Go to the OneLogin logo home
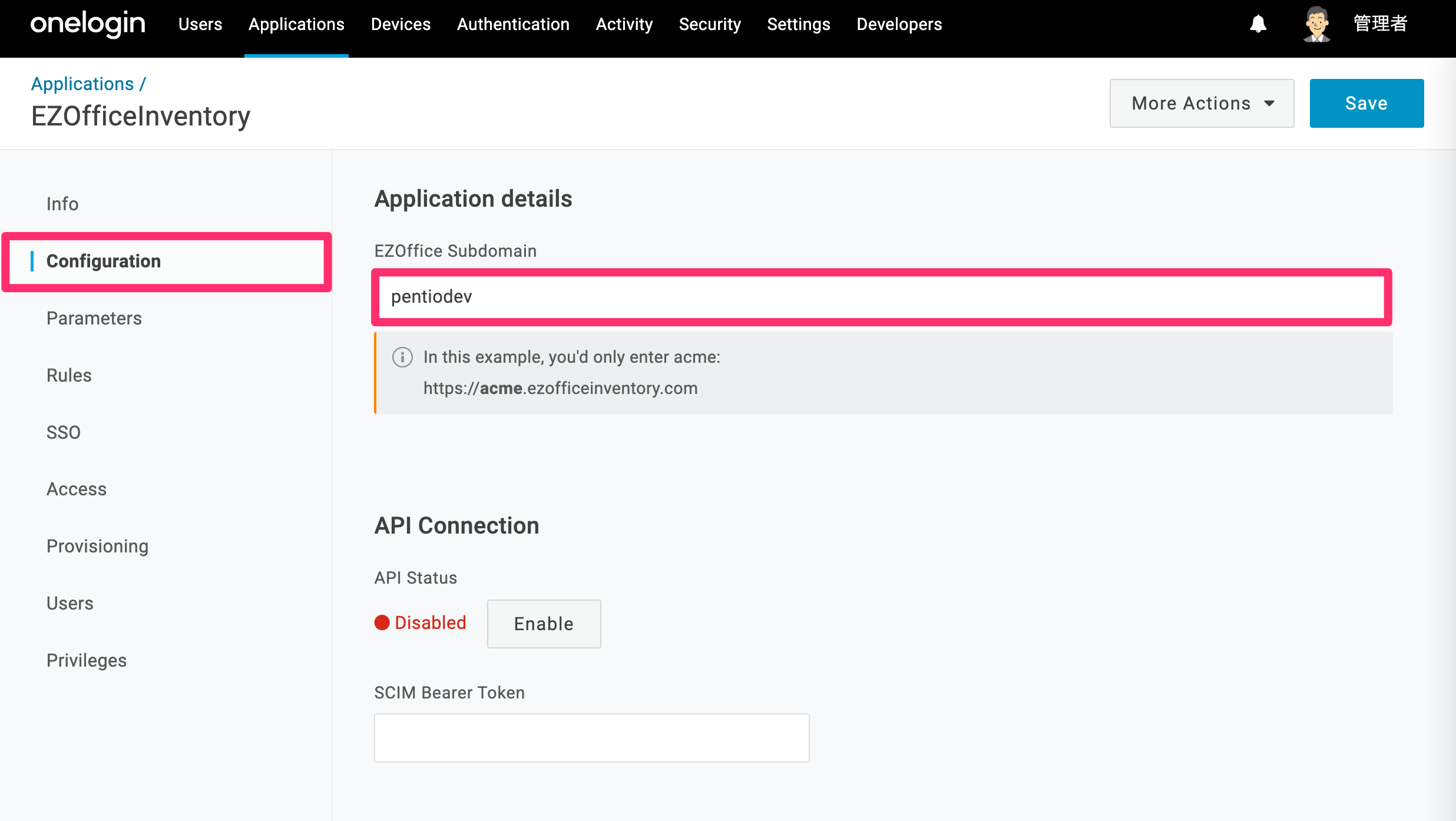 coord(88,24)
